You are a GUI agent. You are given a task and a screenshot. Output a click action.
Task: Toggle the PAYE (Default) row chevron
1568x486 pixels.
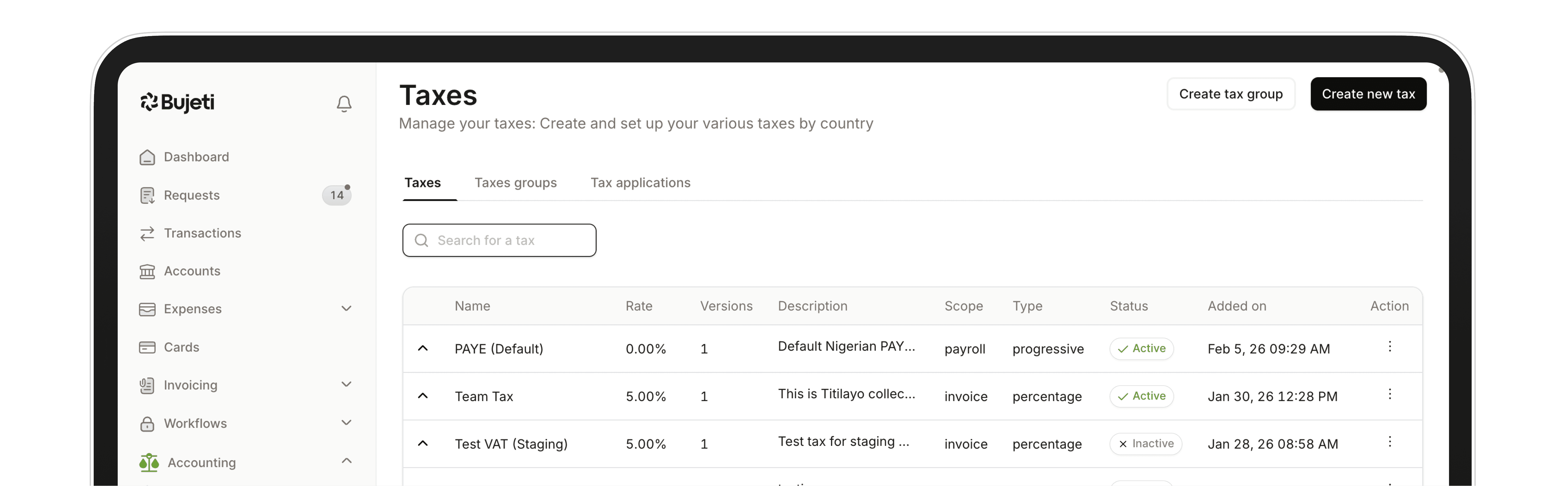tap(423, 348)
